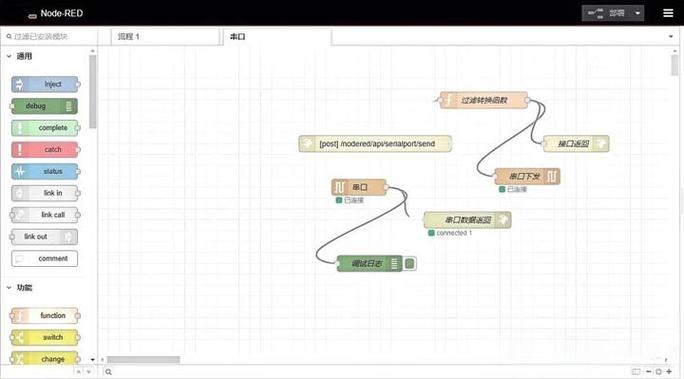Expand all palette categories
Screen dimensions: 684x379
89,372
